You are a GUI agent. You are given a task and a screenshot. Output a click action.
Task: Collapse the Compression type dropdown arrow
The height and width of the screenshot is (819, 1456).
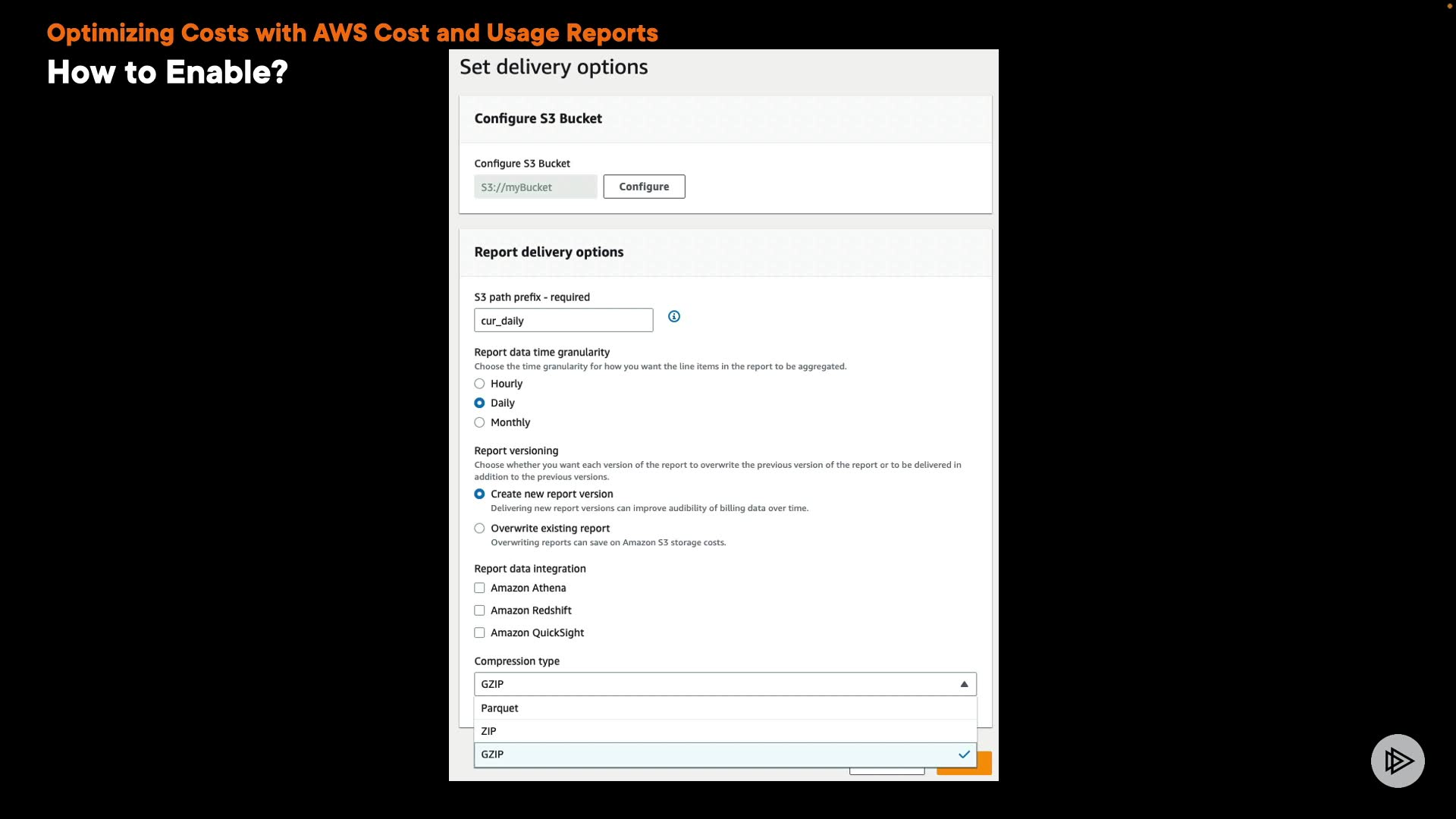point(964,684)
